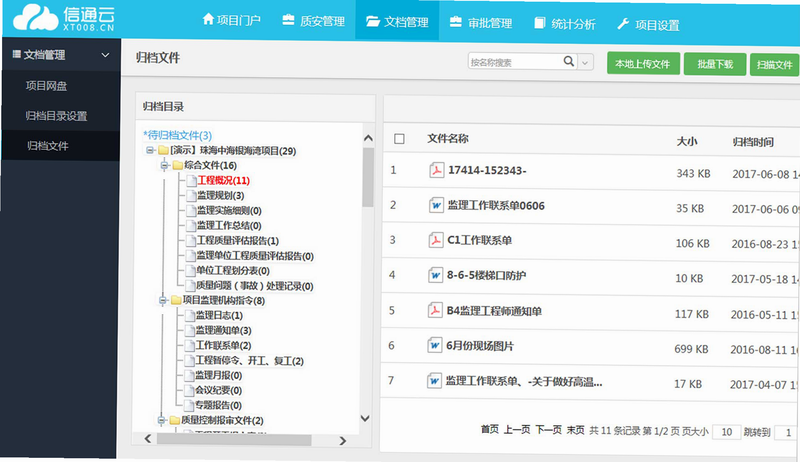Click the tree scroll-down arrow

(365, 418)
